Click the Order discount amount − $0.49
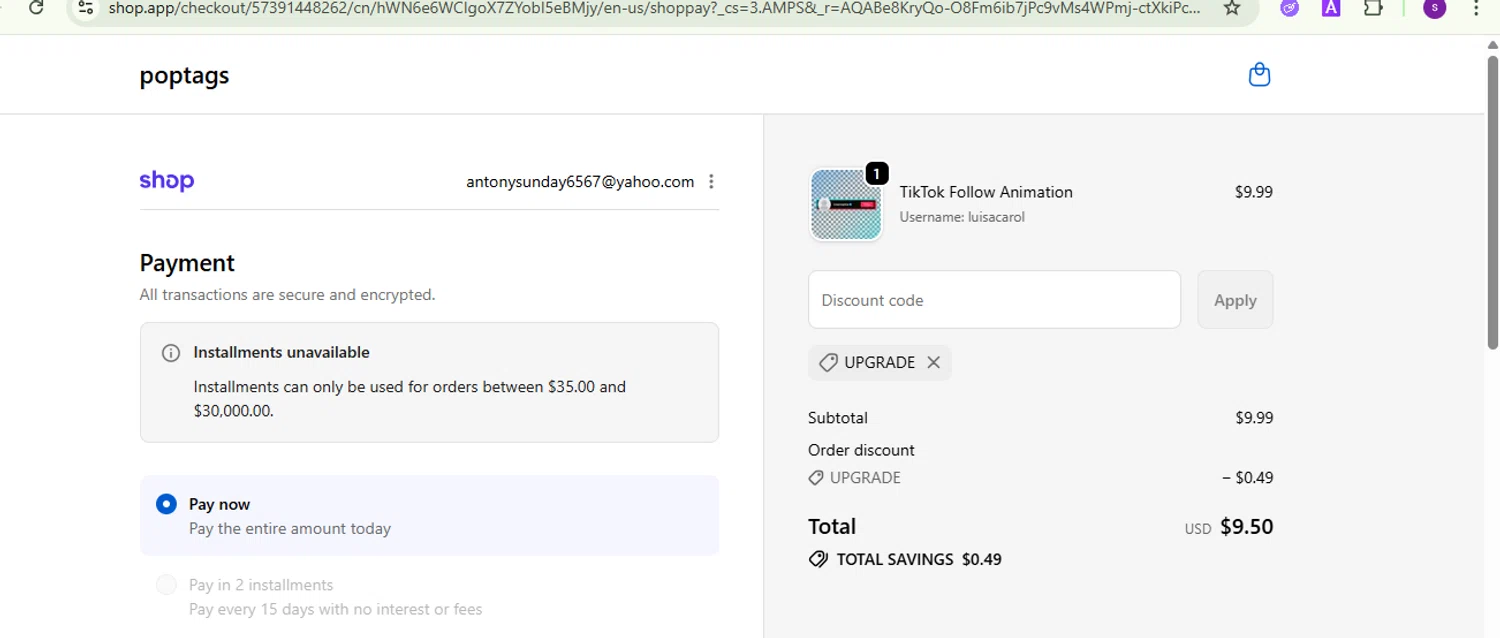 pyautogui.click(x=1247, y=478)
